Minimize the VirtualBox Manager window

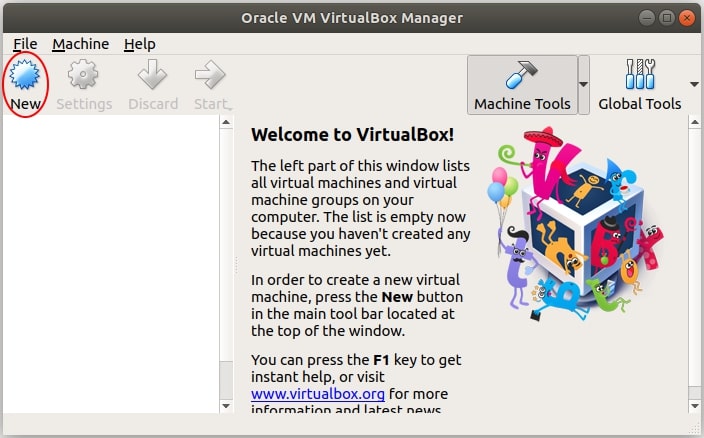click(647, 18)
